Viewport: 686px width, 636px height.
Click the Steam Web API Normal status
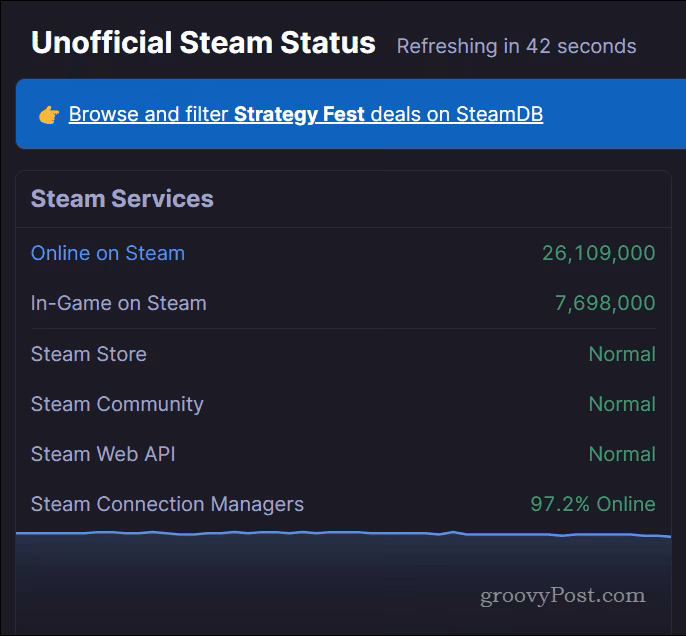(x=622, y=454)
